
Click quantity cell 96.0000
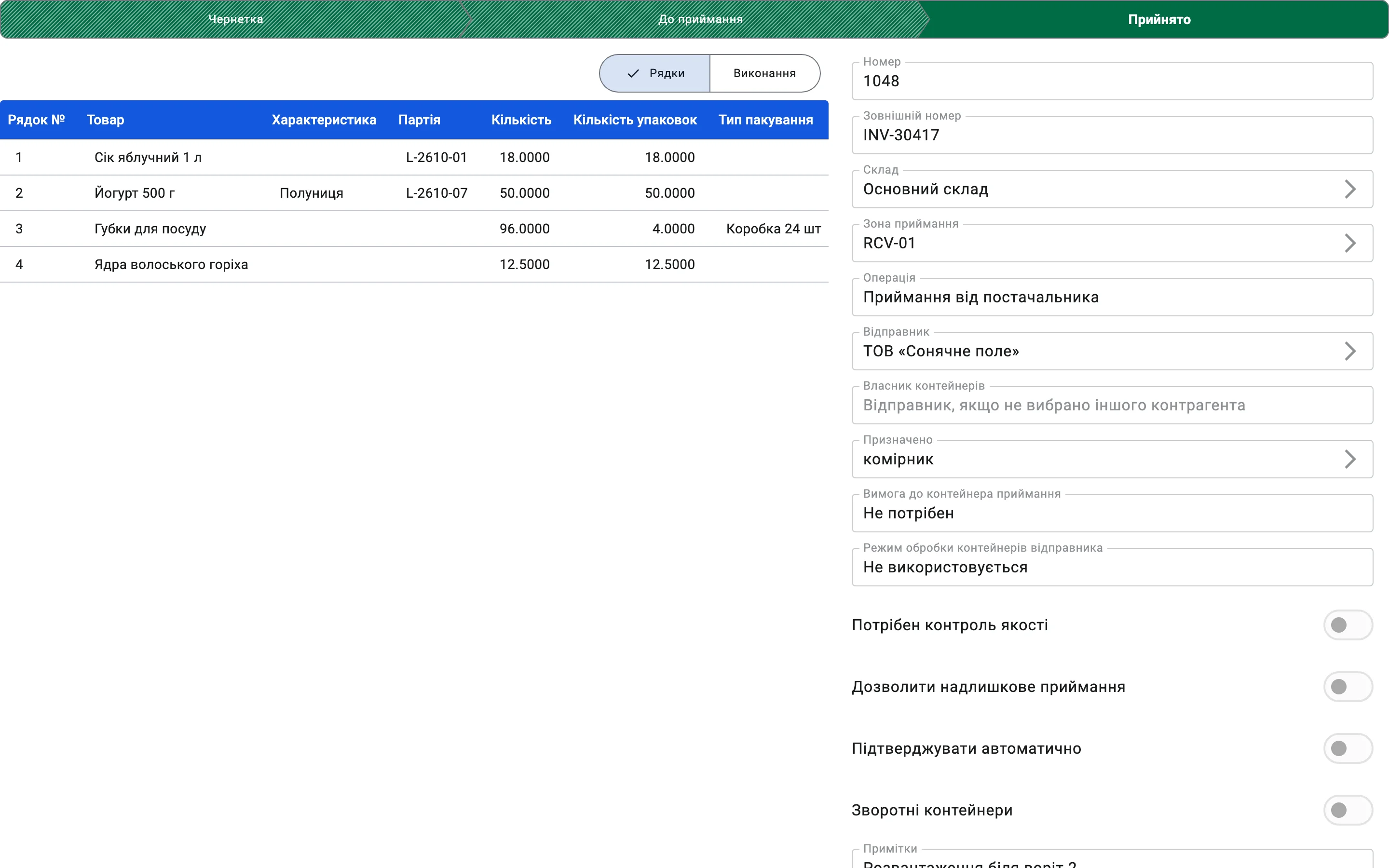pyautogui.click(x=524, y=229)
